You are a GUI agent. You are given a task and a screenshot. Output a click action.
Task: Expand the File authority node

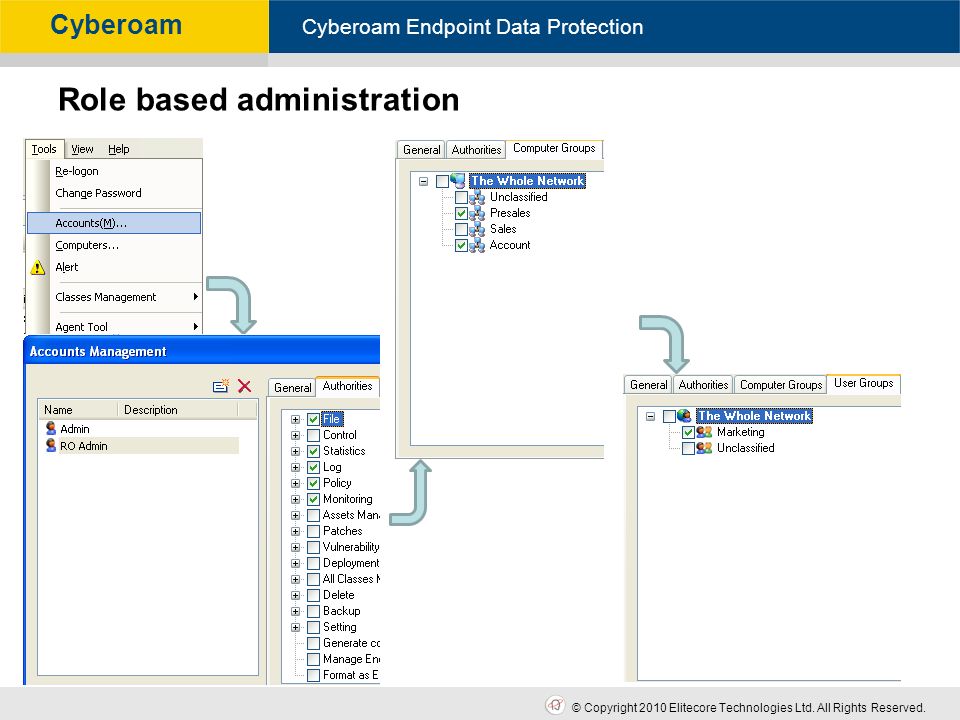295,419
